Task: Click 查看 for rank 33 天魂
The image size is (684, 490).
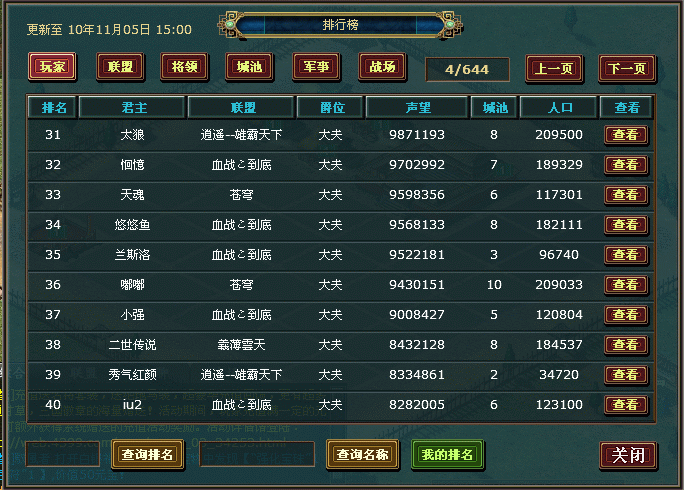Action: [x=626, y=195]
